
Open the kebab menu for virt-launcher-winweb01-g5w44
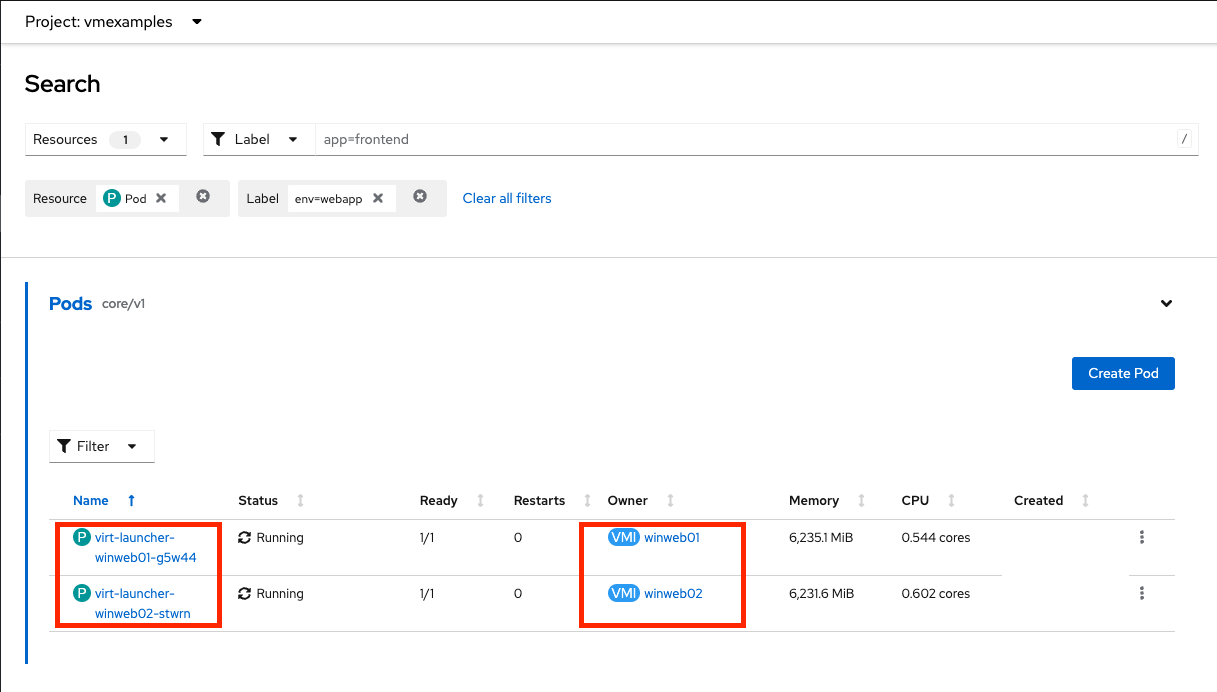1141,537
